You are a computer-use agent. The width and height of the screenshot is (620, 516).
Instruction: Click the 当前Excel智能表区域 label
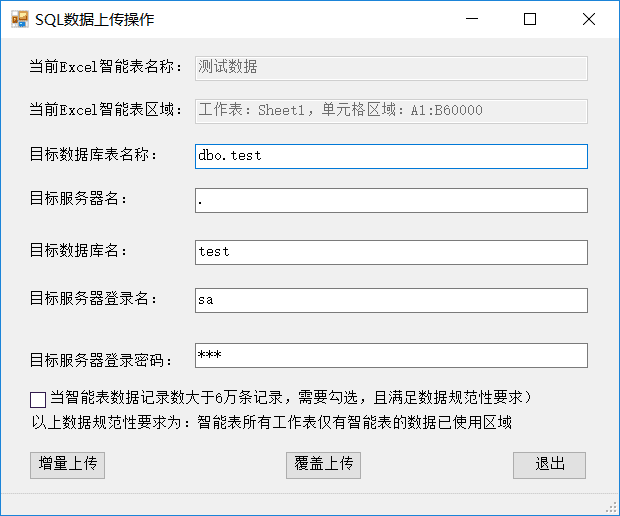[x=106, y=110]
